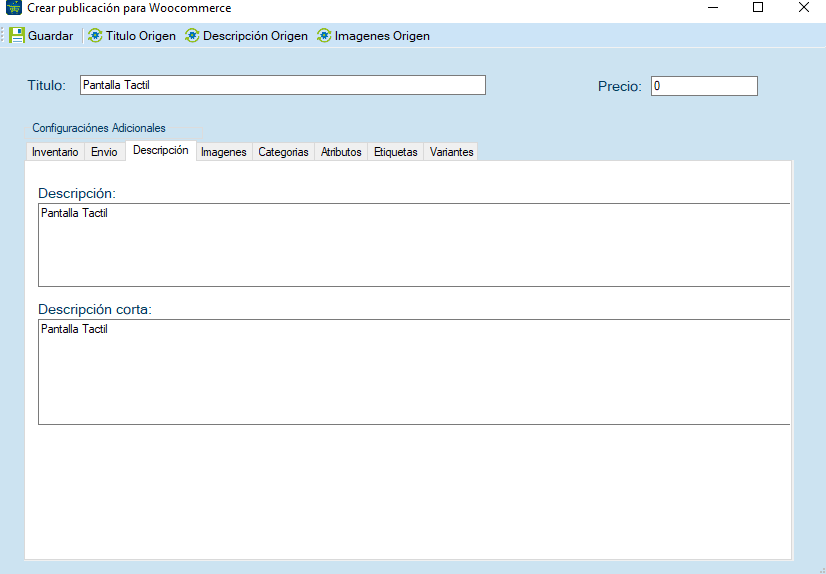The width and height of the screenshot is (826, 574).
Task: Load the Titulo Origen text button
Action: [x=141, y=36]
